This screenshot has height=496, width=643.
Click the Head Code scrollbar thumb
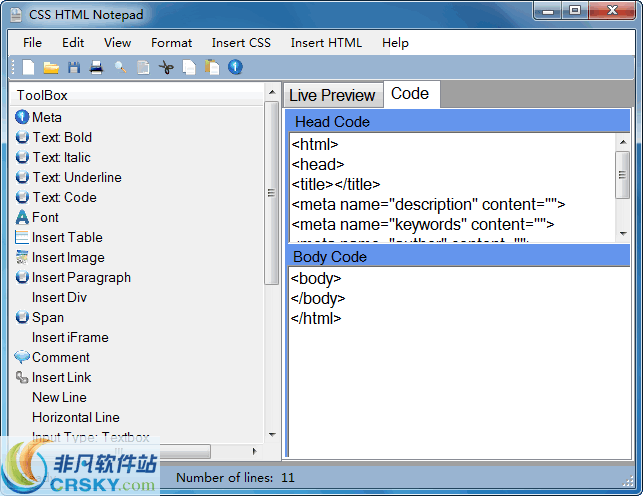pyautogui.click(x=622, y=175)
